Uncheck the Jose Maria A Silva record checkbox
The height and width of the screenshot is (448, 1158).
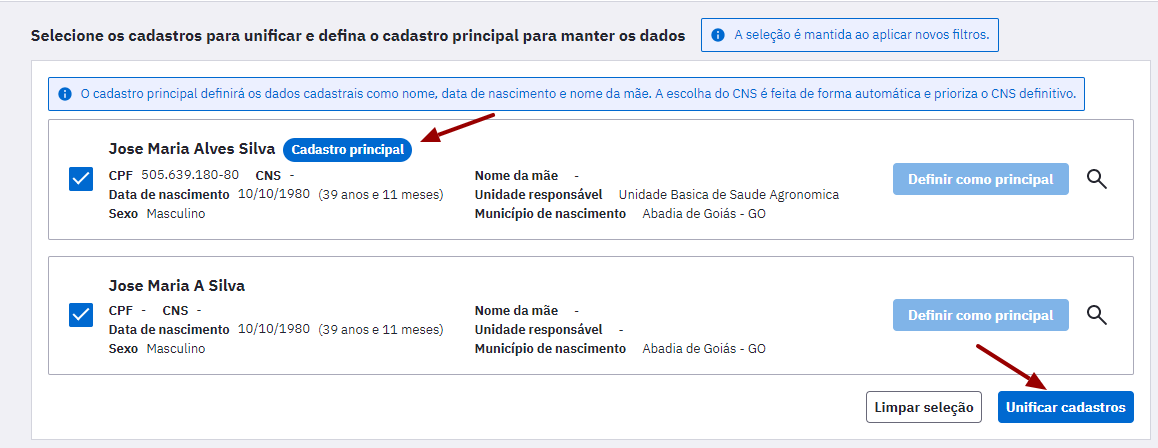(80, 315)
